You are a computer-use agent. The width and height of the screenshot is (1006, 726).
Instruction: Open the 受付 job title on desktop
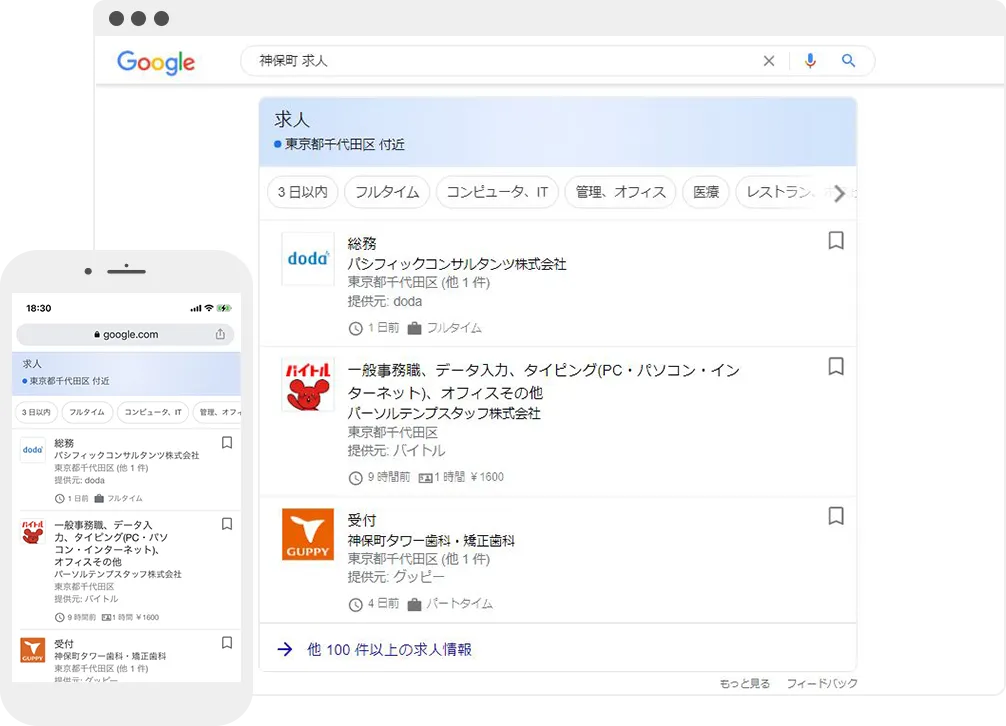(x=362, y=520)
